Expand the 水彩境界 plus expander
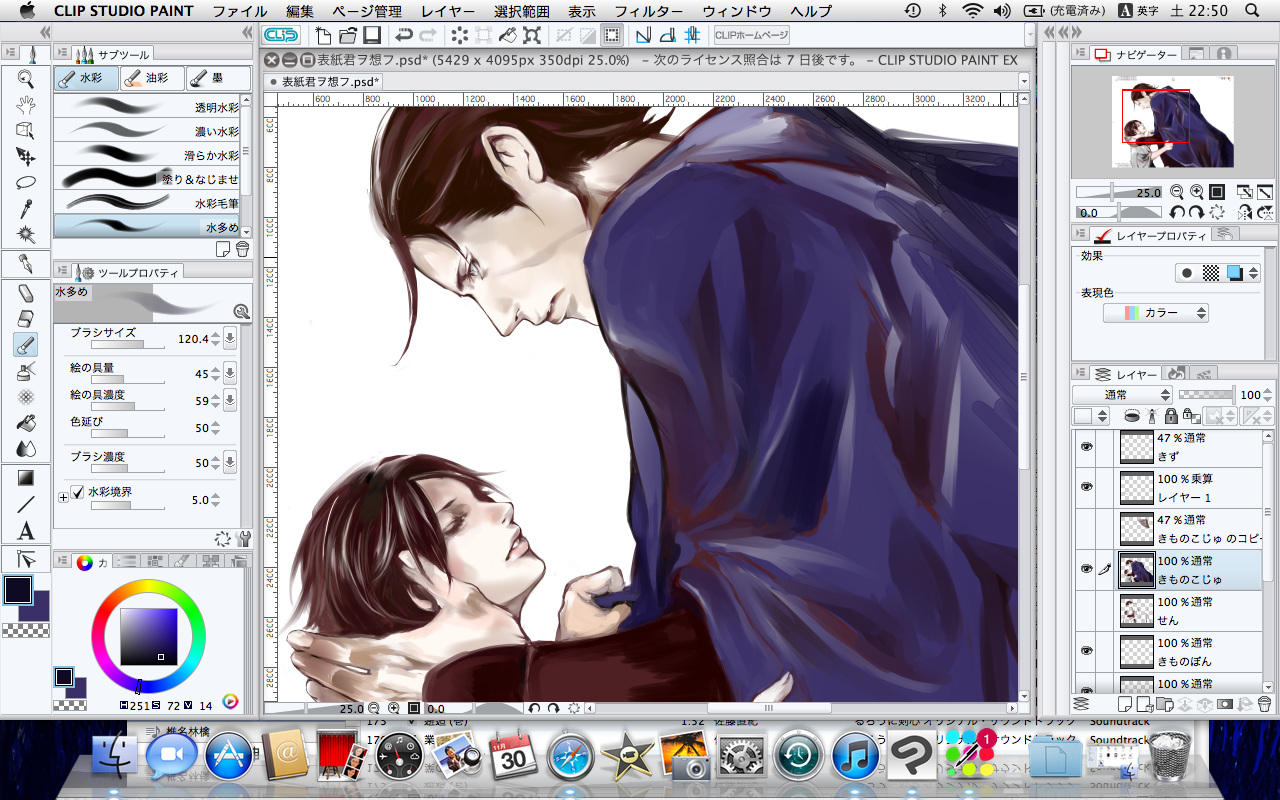Viewport: 1280px width, 800px height. click(x=64, y=496)
